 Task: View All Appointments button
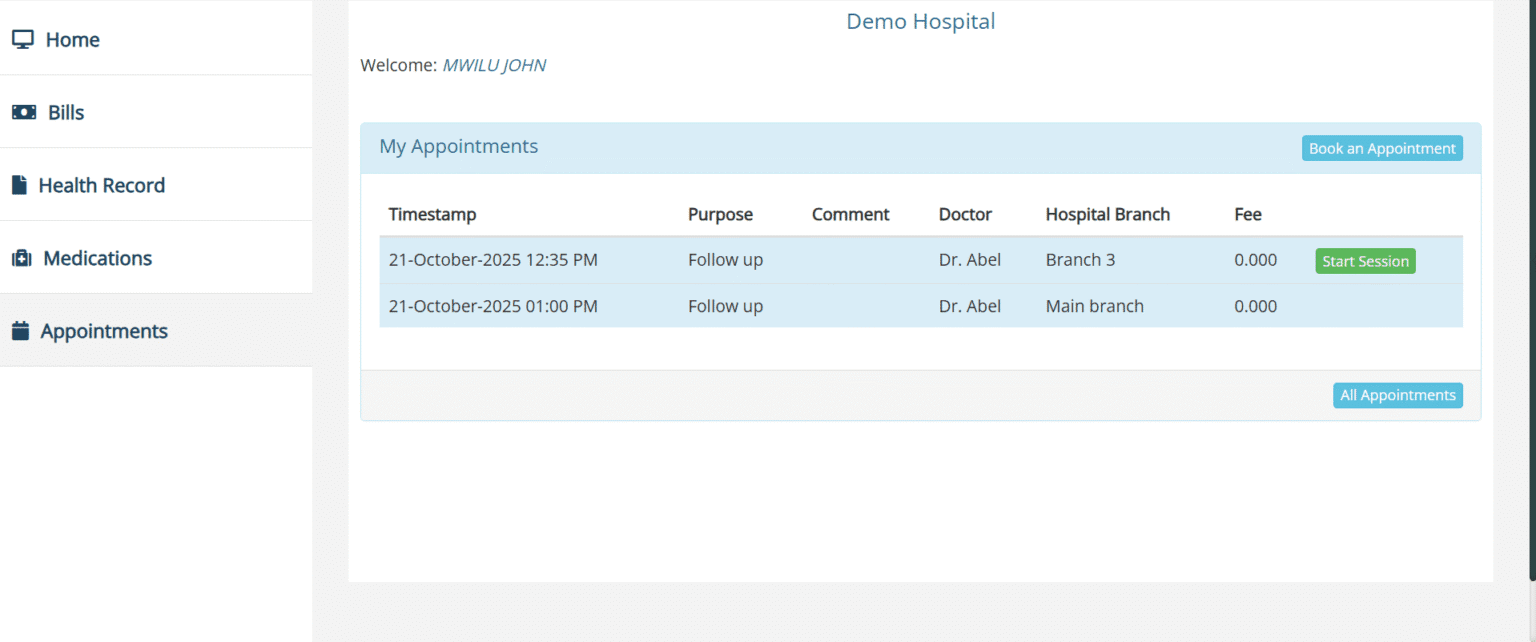[x=1397, y=395]
